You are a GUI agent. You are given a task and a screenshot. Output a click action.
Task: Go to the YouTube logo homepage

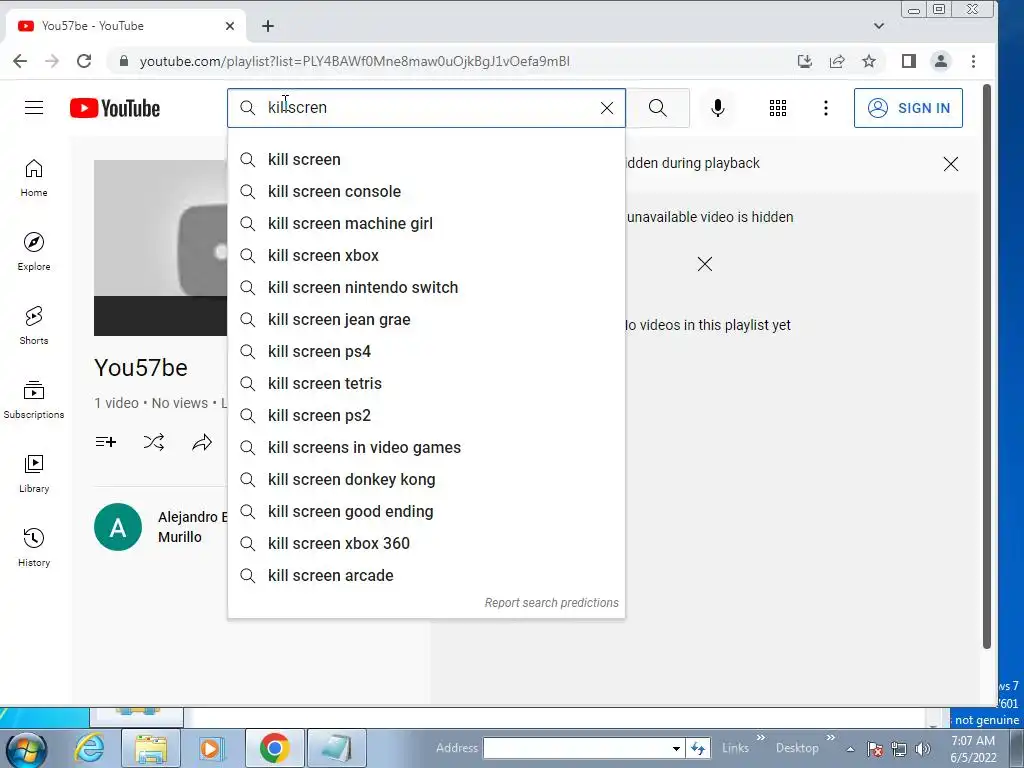click(115, 108)
